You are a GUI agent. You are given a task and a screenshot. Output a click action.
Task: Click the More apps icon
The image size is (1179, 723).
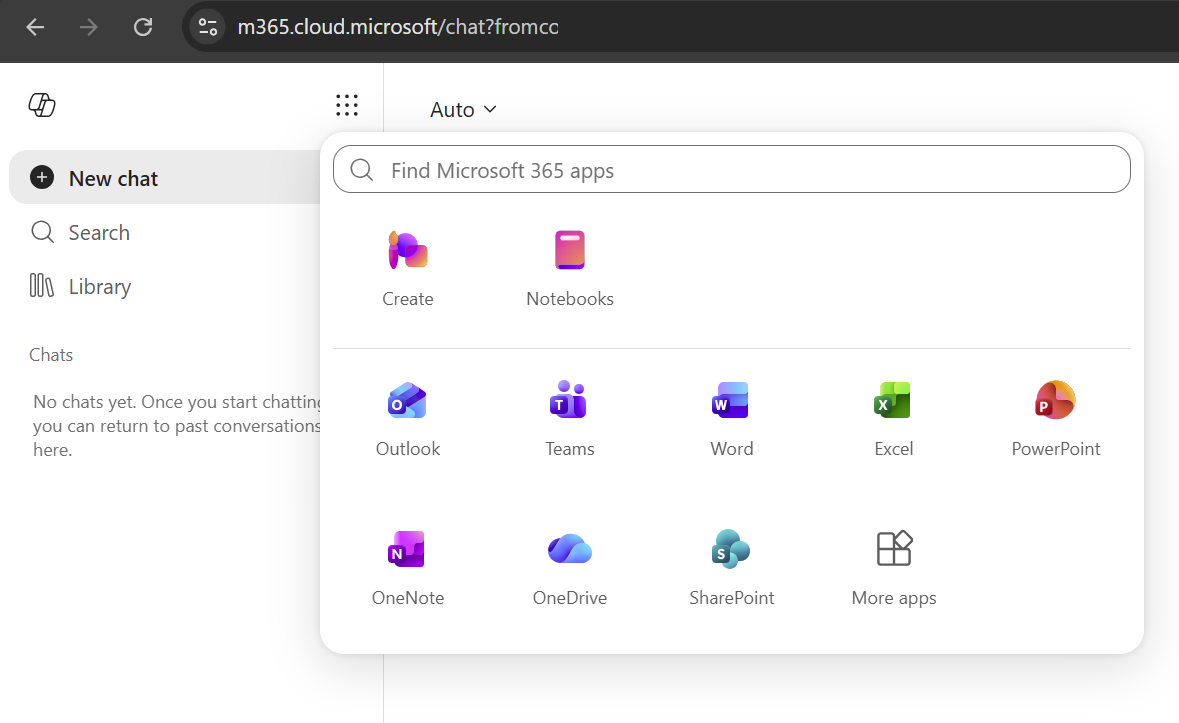point(894,548)
